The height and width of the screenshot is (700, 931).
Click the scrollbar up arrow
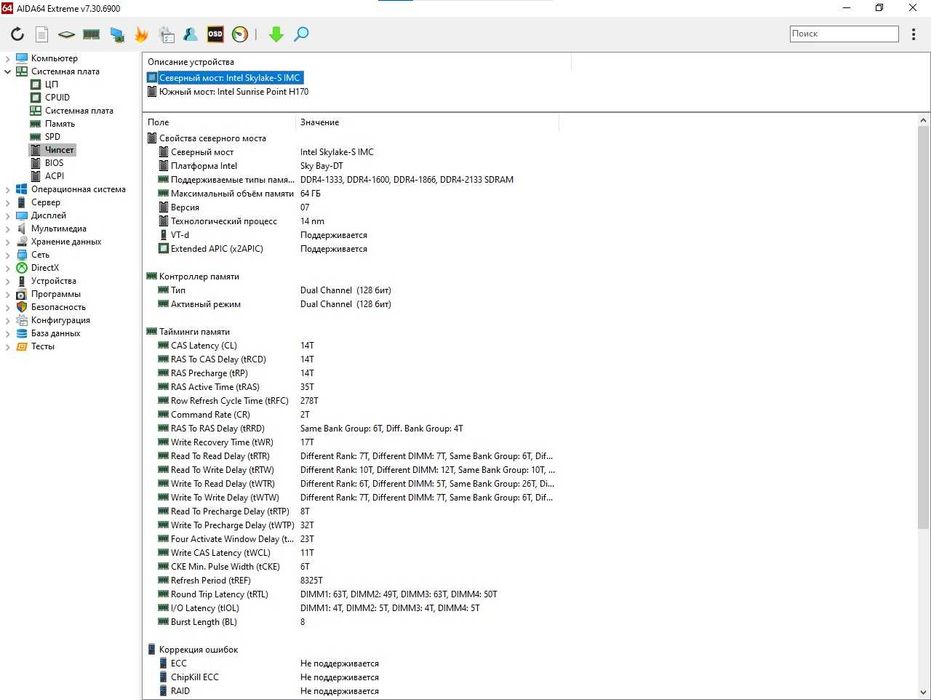[x=923, y=121]
